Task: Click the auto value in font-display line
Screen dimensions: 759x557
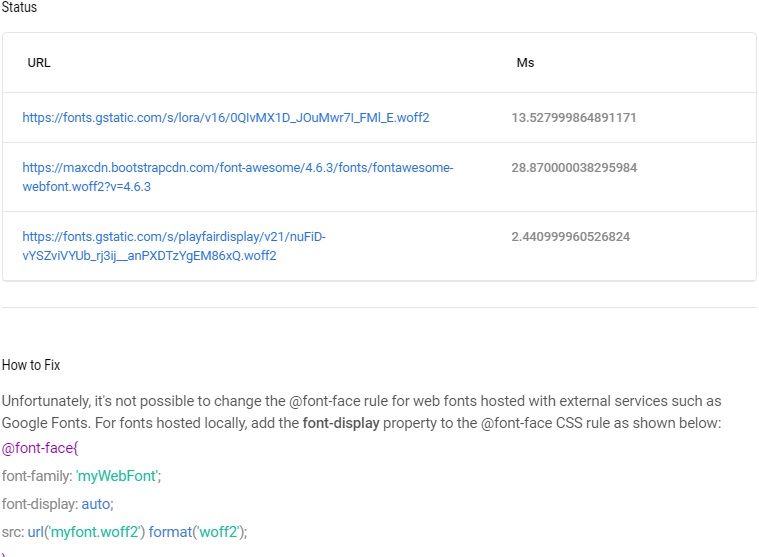Action: (96, 504)
